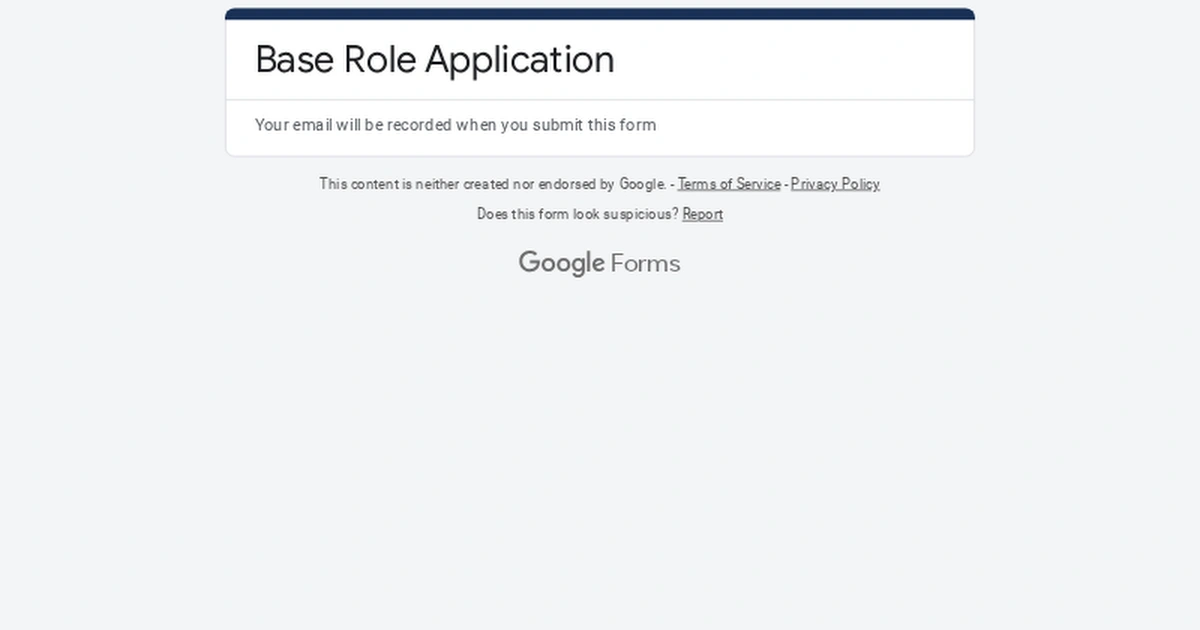Click the underline of the Report link
The width and height of the screenshot is (1200, 630).
(703, 222)
